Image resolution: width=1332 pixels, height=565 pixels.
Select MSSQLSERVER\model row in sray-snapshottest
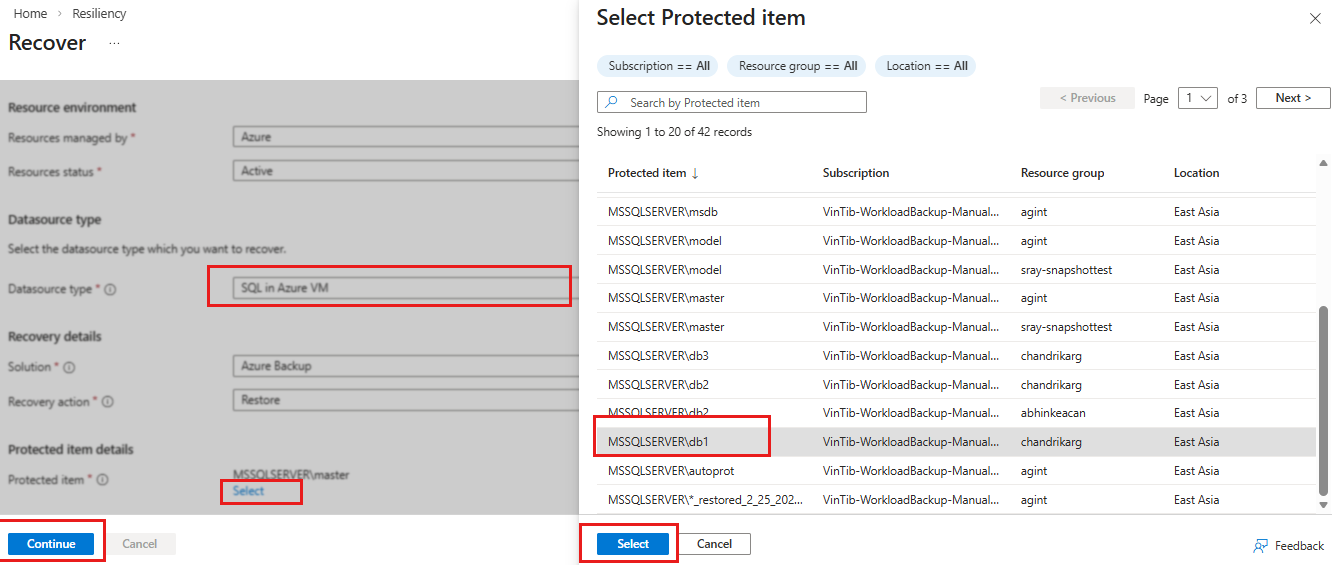tap(956, 270)
